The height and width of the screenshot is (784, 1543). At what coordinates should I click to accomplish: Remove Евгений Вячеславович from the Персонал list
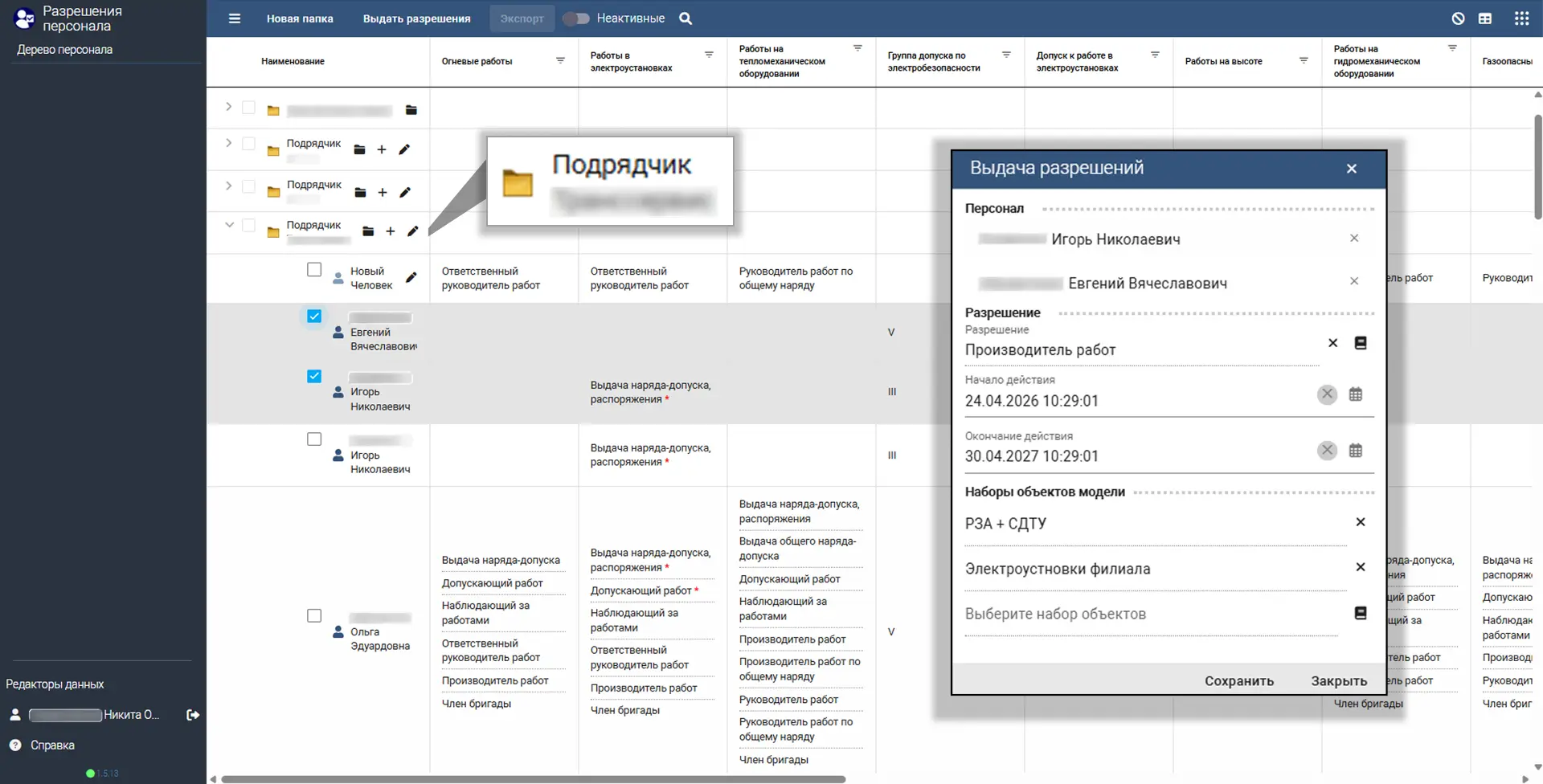[x=1354, y=281]
